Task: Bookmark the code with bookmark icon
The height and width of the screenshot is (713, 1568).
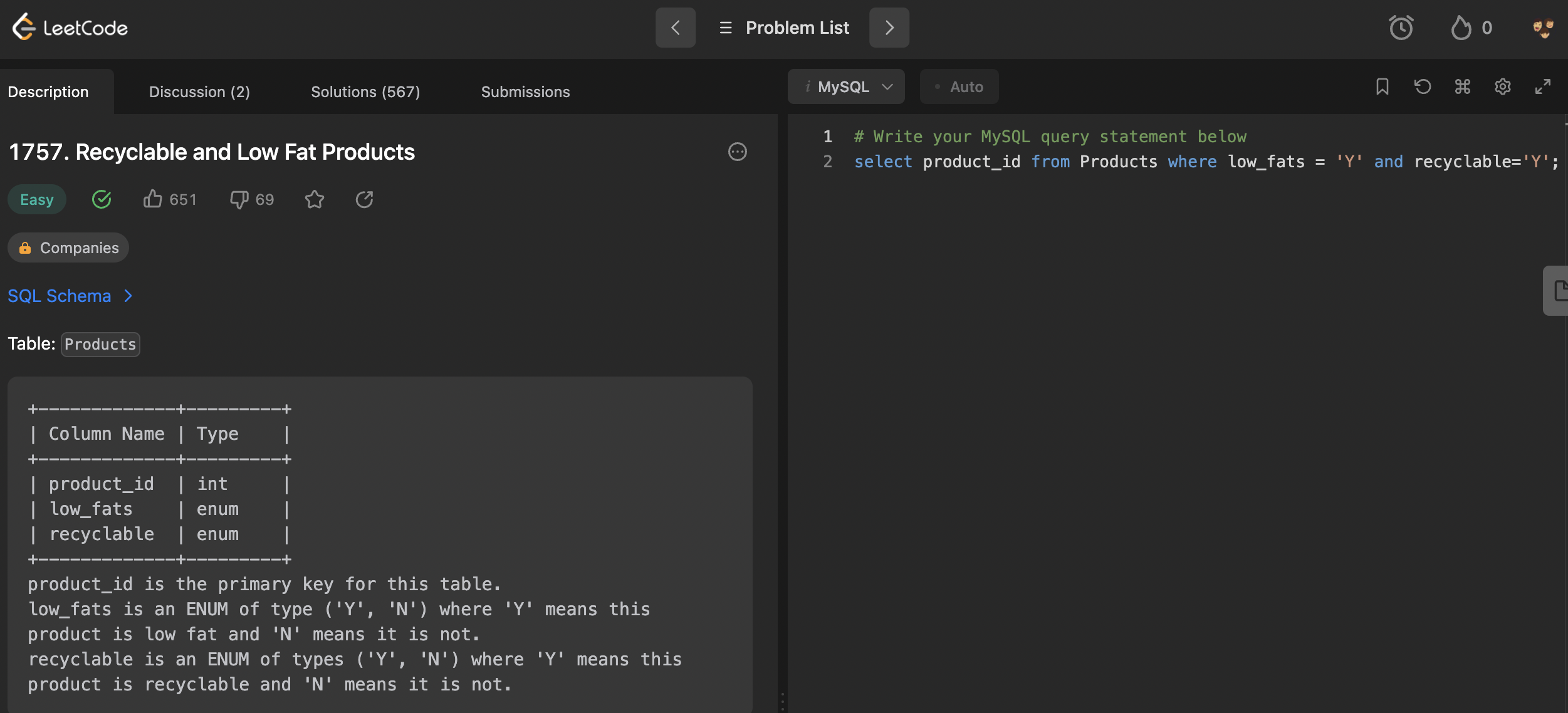Action: click(1382, 86)
